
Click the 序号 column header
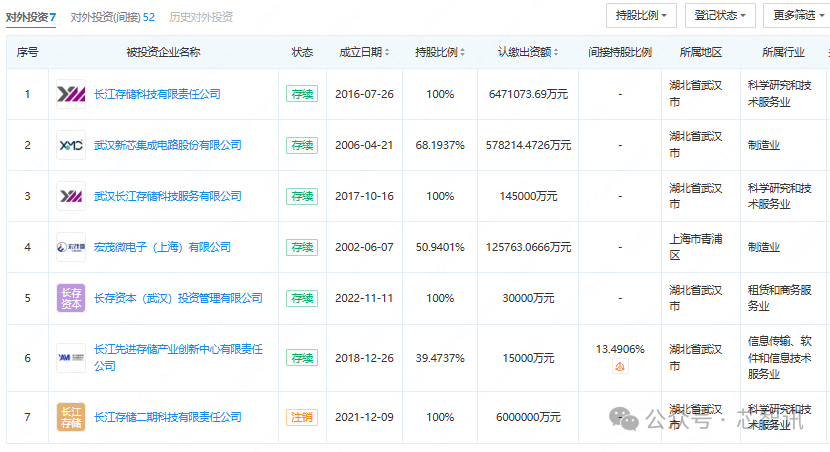point(27,52)
